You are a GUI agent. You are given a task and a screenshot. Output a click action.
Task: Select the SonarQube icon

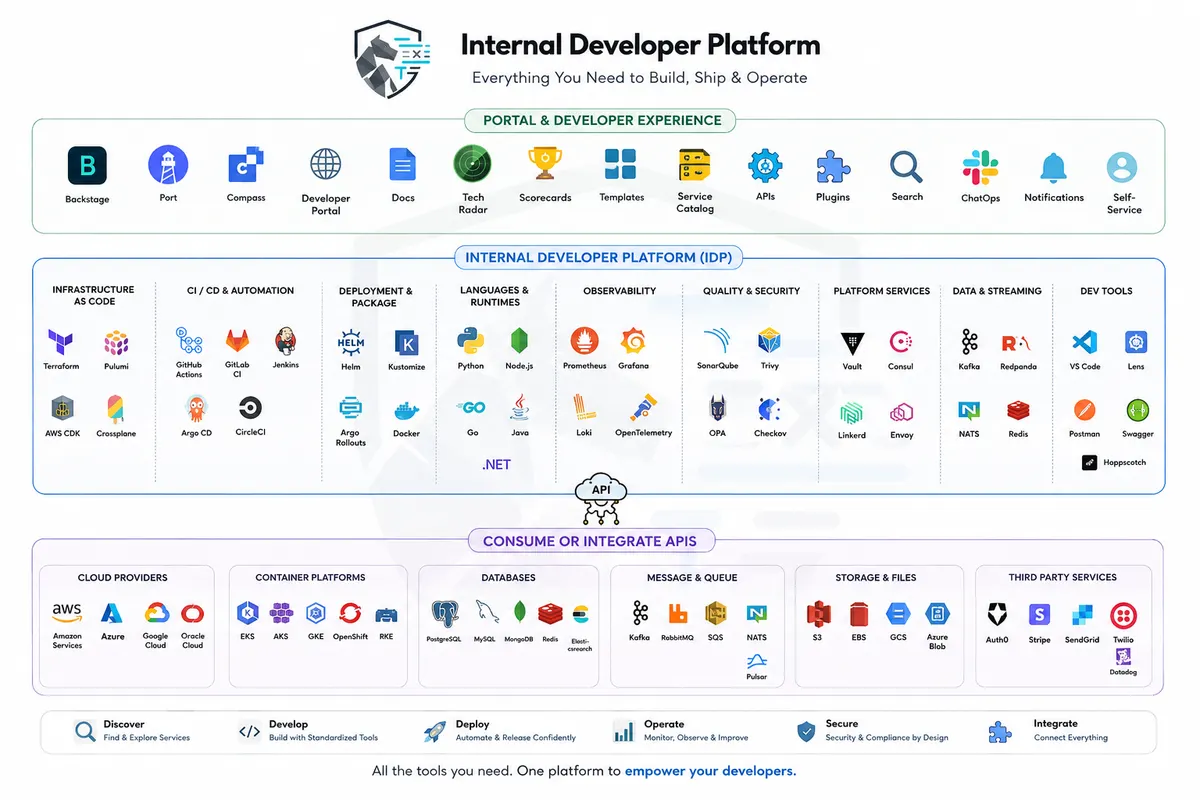[717, 342]
